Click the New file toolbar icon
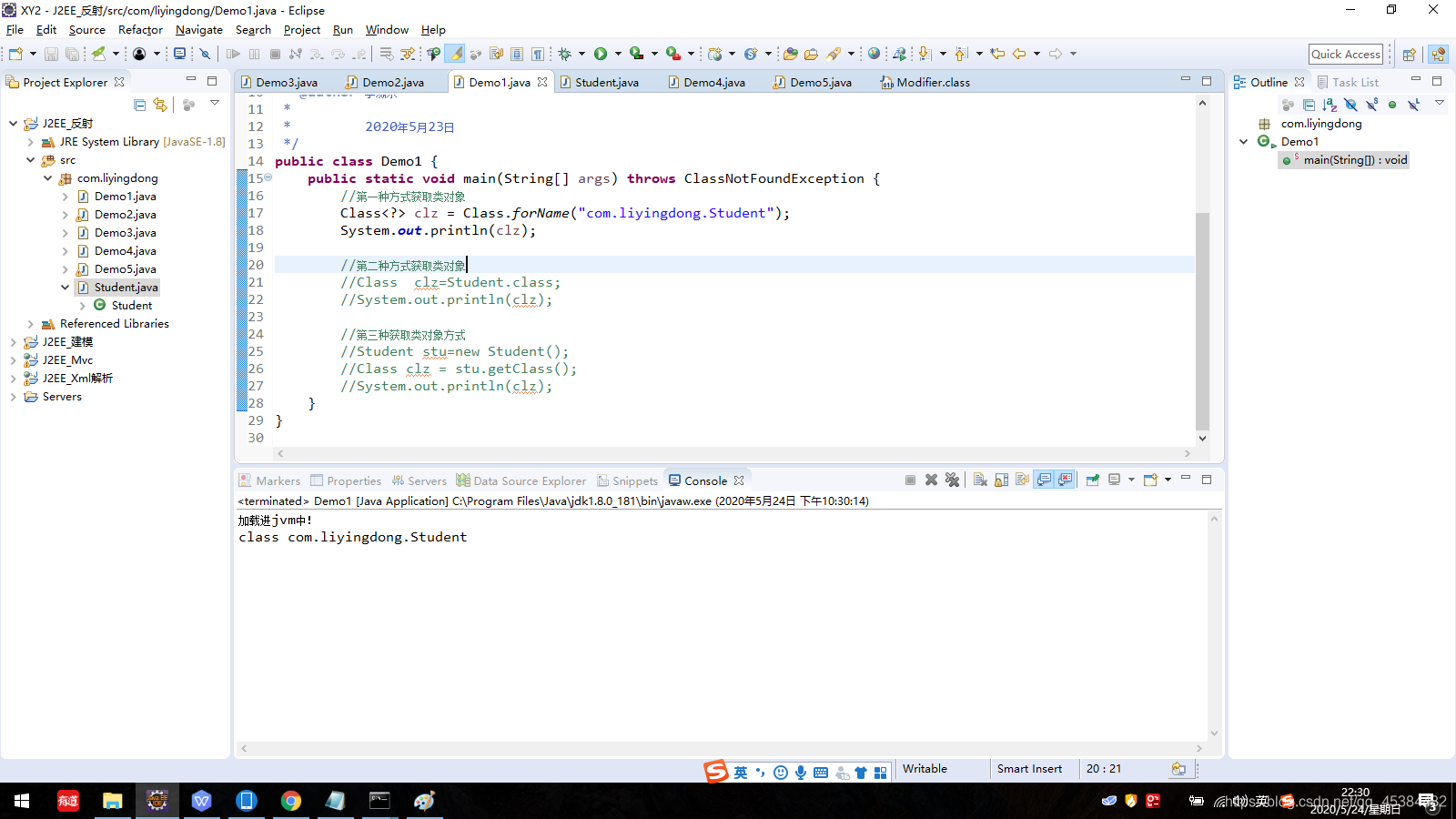Screen dimensions: 1456x819 pyautogui.click(x=15, y=54)
